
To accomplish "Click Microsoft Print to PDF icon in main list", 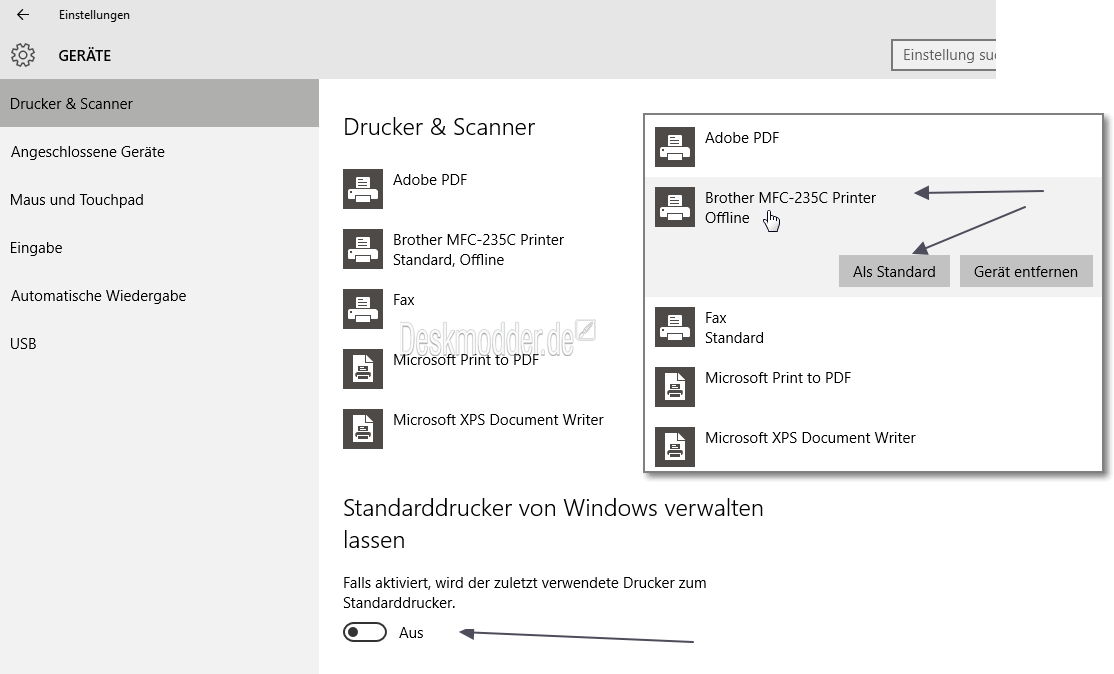I will (362, 369).
